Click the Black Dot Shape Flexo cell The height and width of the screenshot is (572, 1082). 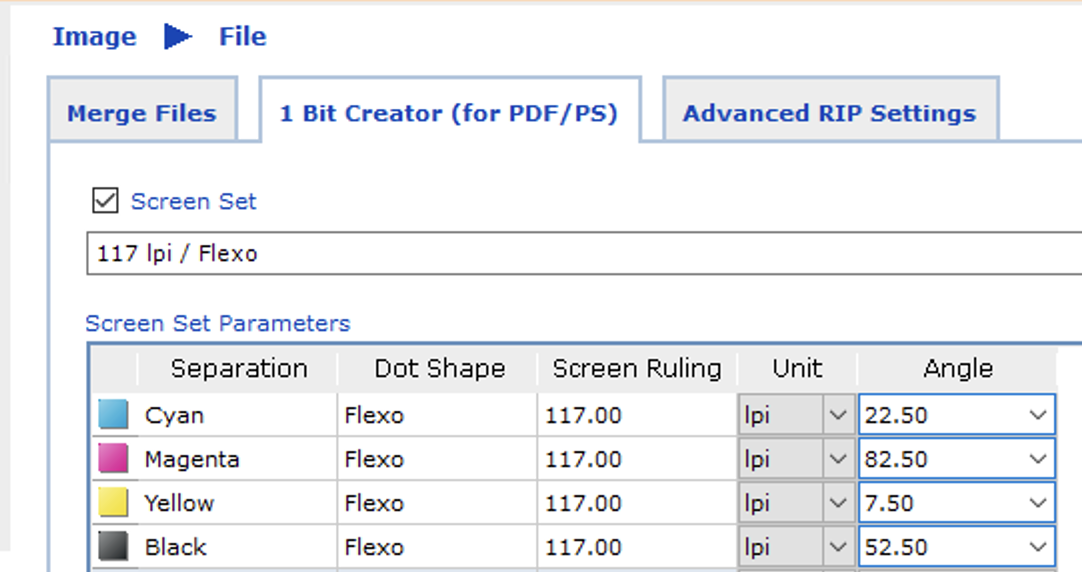436,547
